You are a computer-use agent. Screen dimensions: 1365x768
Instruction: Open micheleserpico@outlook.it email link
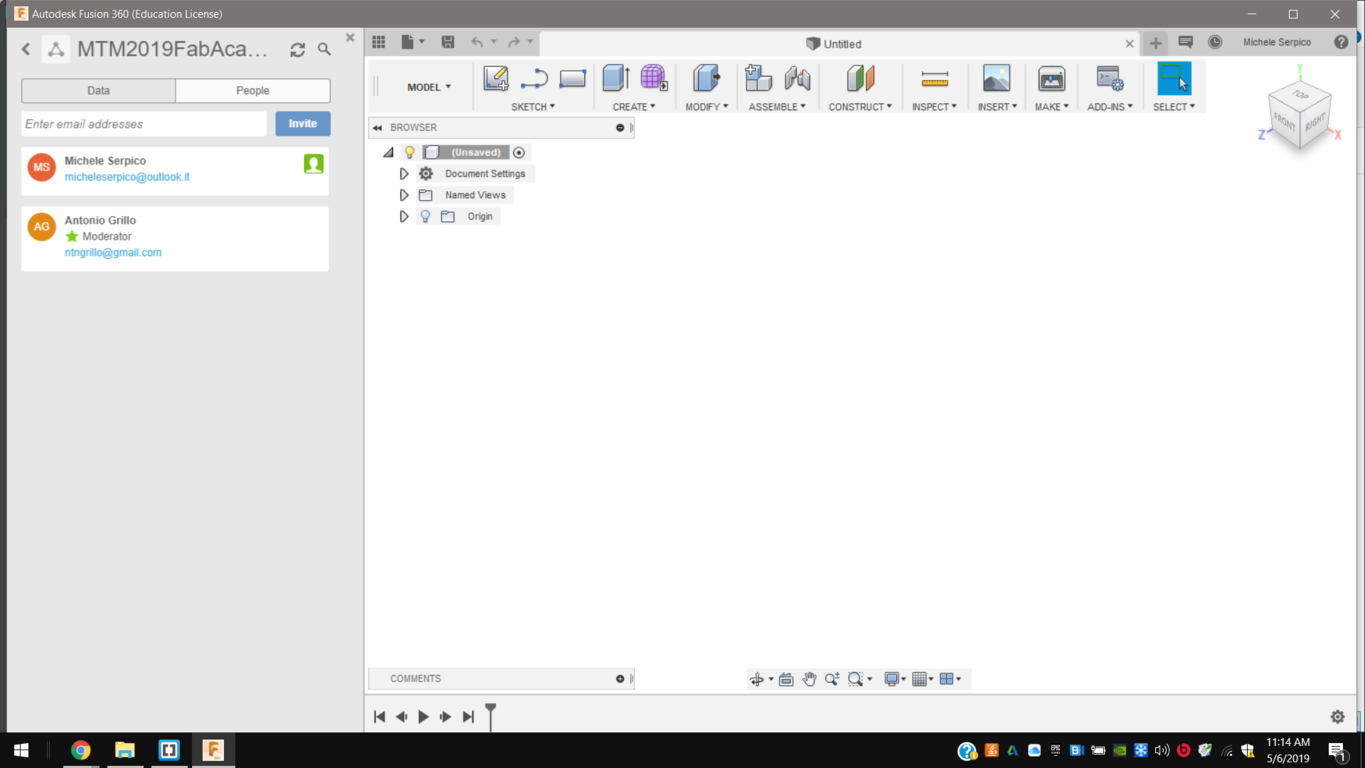127,177
